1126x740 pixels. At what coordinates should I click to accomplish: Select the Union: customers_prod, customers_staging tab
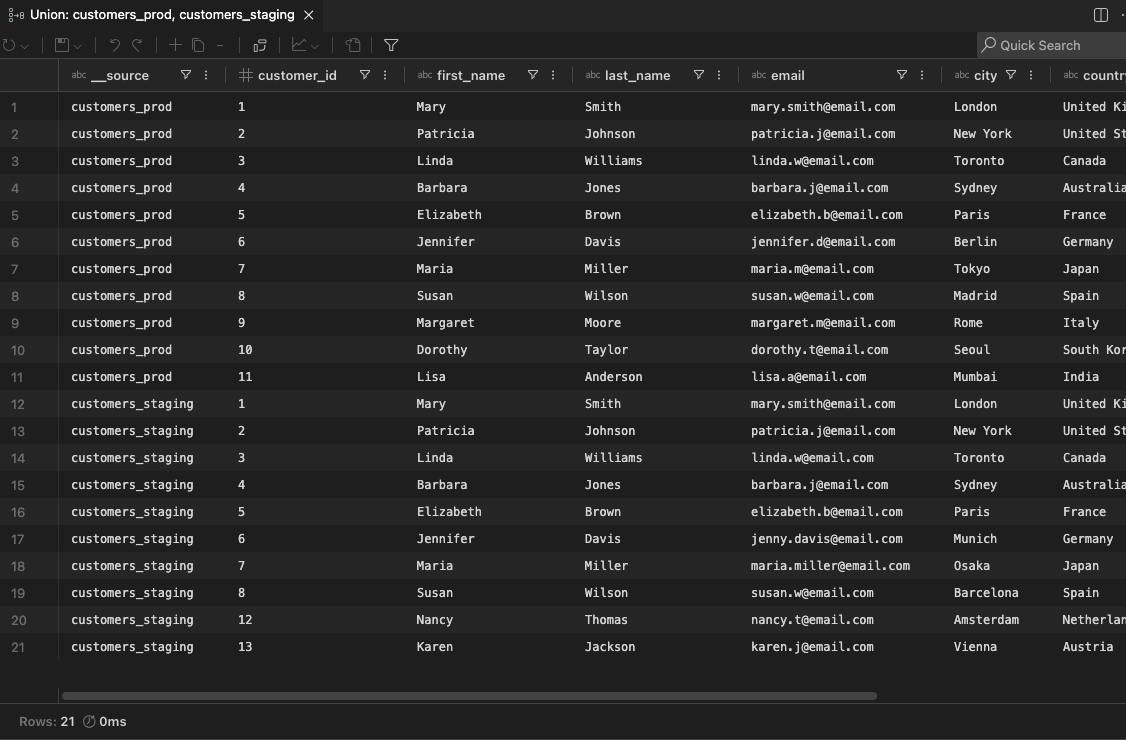click(x=160, y=15)
